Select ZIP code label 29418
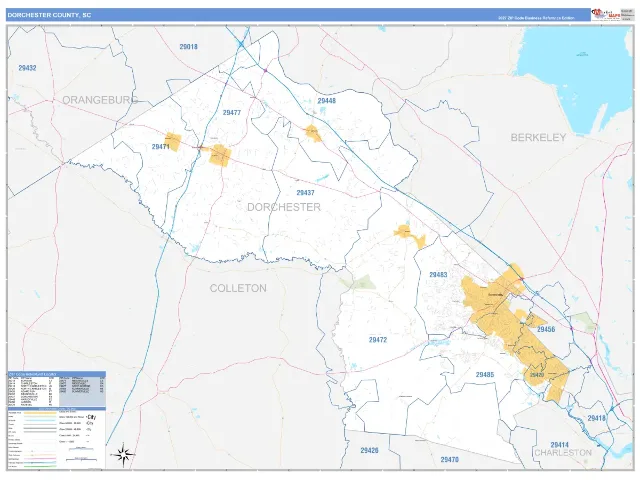640x480 pixels. pyautogui.click(x=596, y=418)
